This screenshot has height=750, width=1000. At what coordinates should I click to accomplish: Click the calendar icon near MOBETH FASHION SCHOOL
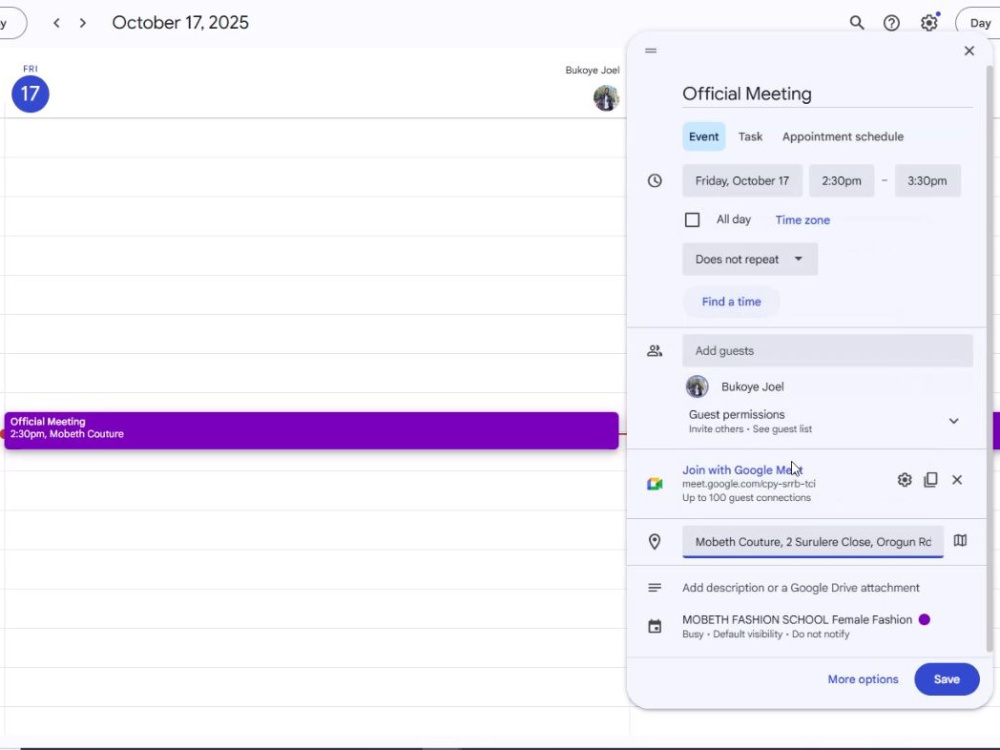point(654,626)
